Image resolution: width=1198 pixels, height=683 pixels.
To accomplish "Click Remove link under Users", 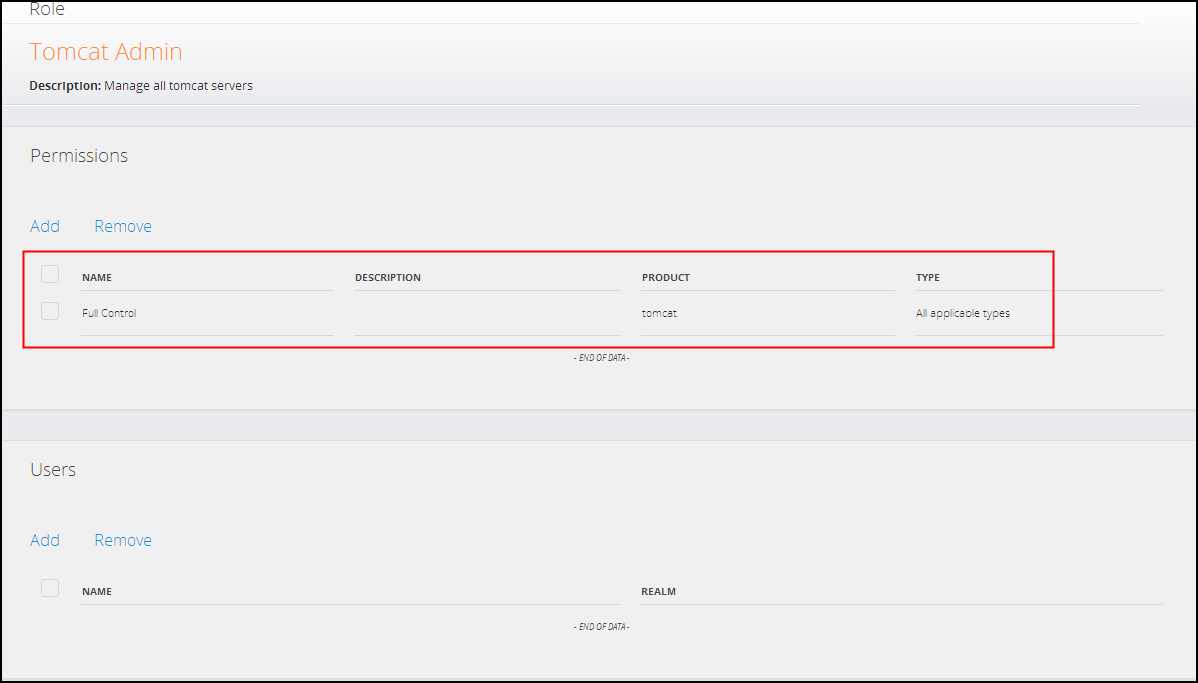I will coord(123,540).
